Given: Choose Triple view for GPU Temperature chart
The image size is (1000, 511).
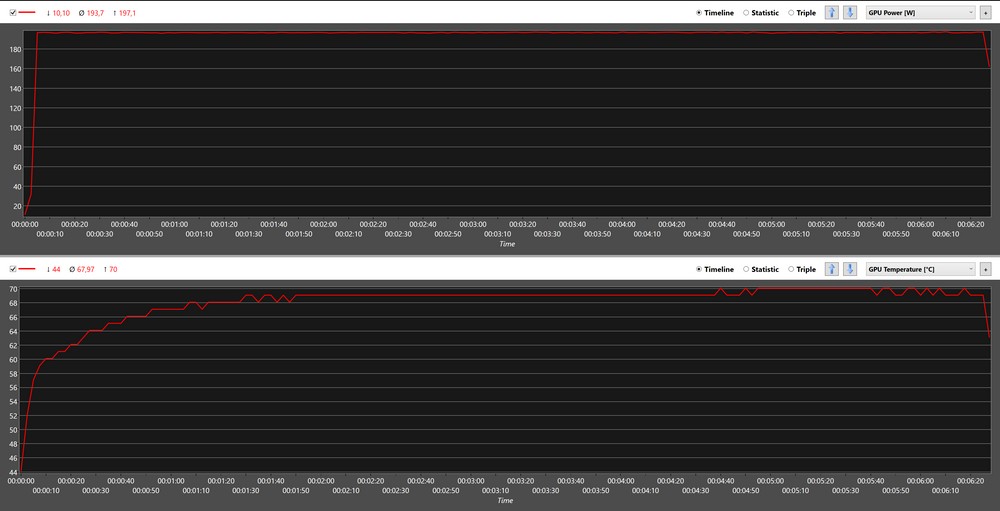Looking at the screenshot, I should click(x=792, y=269).
